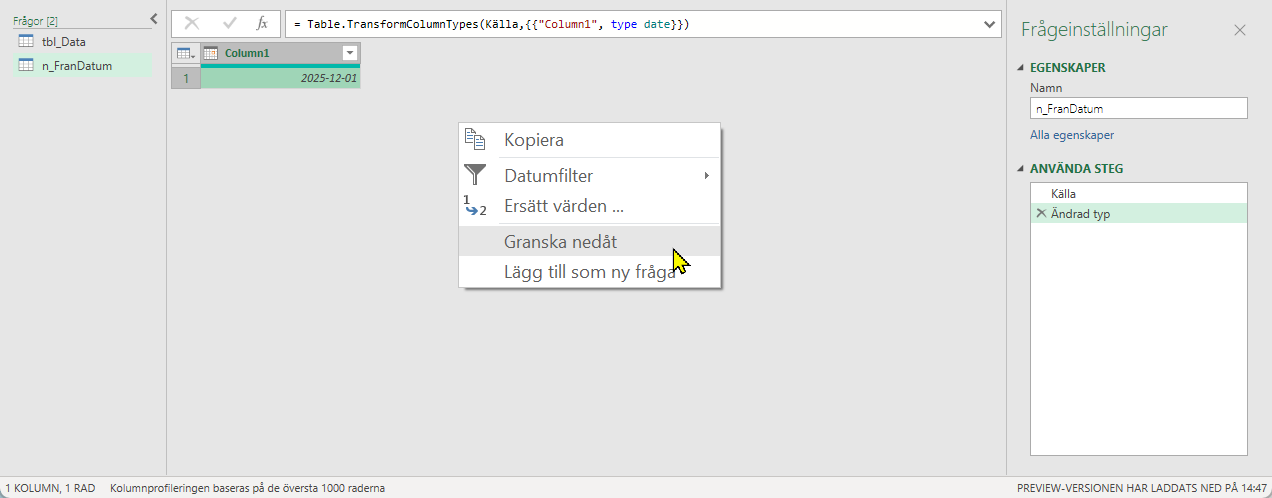
Task: Collapse the EGENSKAPER section
Action: coord(1020,68)
